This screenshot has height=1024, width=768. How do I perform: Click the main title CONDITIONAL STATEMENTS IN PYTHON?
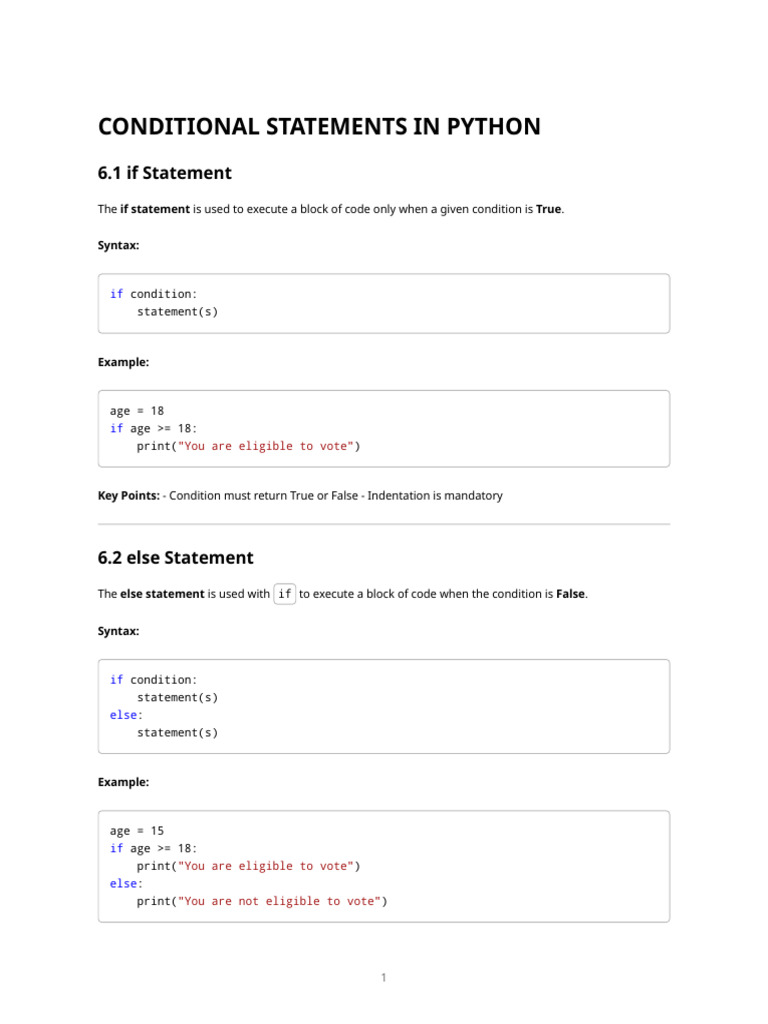pyautogui.click(x=319, y=126)
